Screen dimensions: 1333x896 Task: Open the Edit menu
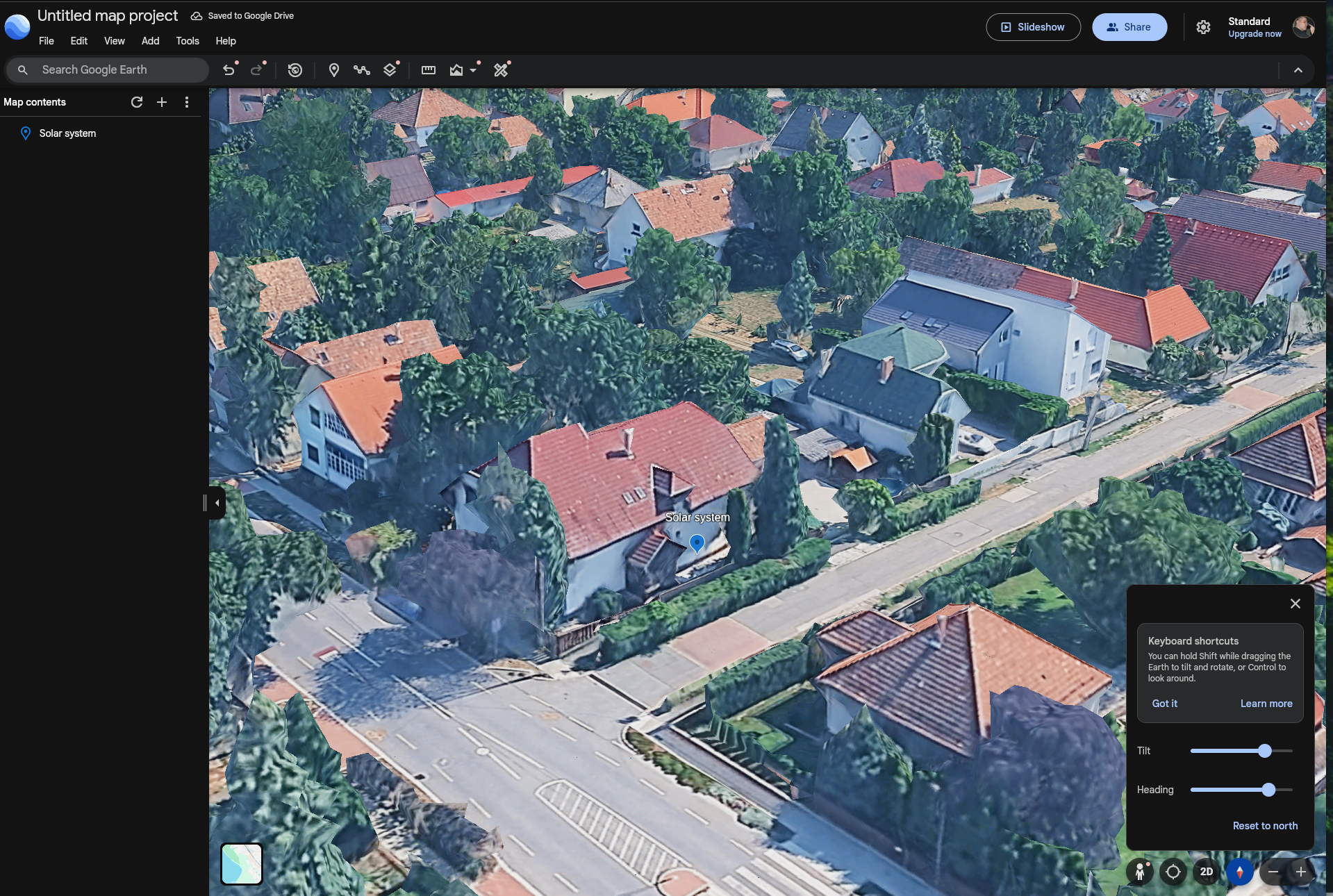click(79, 41)
